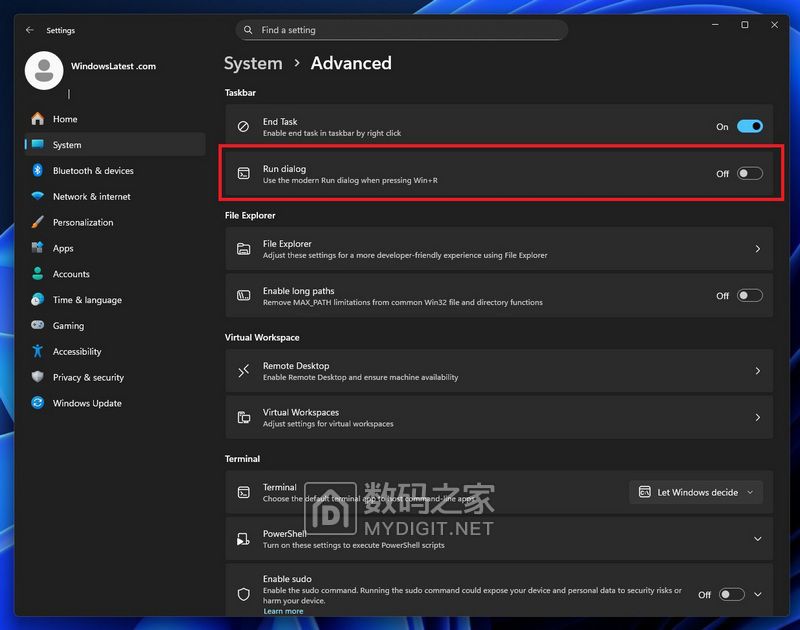Click the back arrow icon in Settings
The width and height of the screenshot is (800, 630).
(x=30, y=30)
